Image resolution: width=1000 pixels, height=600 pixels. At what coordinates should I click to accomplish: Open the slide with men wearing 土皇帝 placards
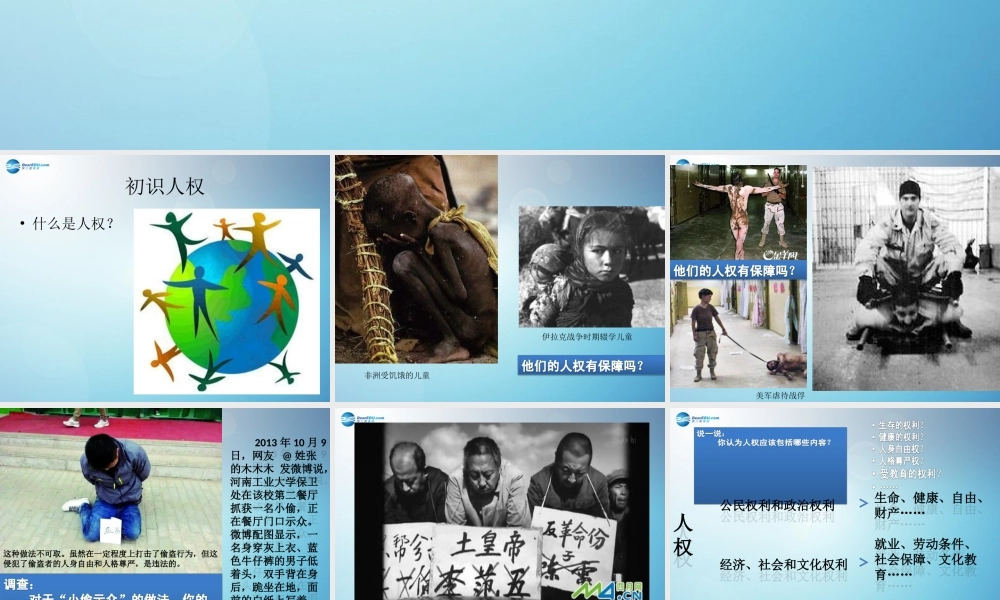coord(499,504)
